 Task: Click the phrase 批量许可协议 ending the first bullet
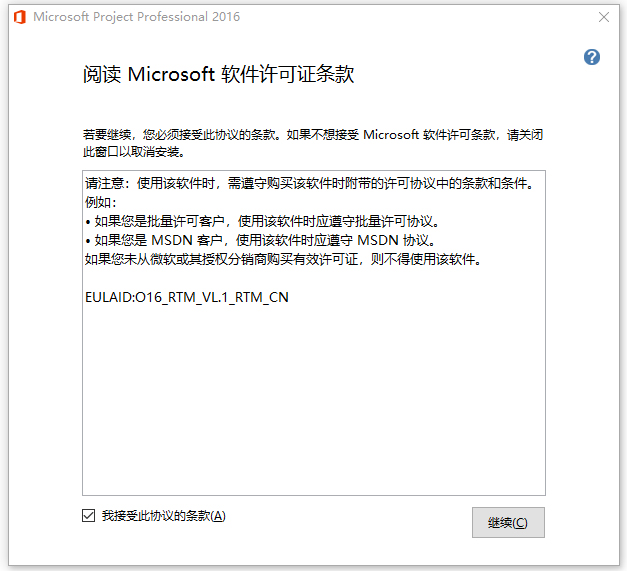(x=403, y=222)
